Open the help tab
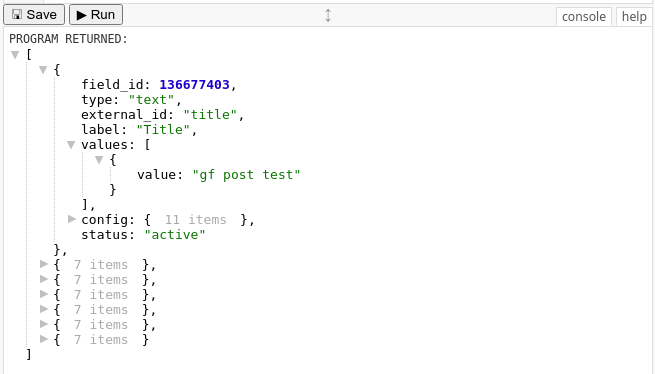 click(x=634, y=16)
